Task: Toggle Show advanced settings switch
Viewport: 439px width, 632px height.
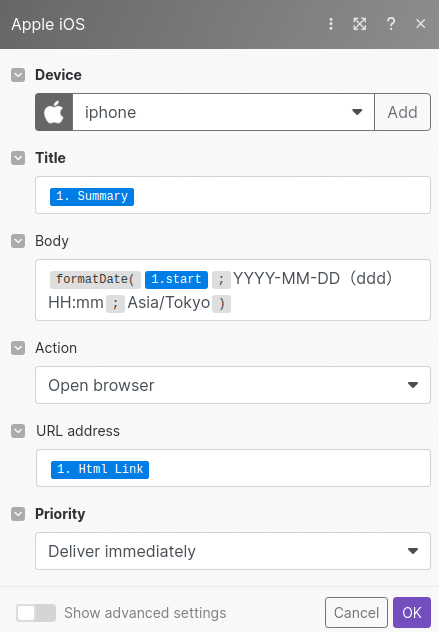Action: [36, 613]
